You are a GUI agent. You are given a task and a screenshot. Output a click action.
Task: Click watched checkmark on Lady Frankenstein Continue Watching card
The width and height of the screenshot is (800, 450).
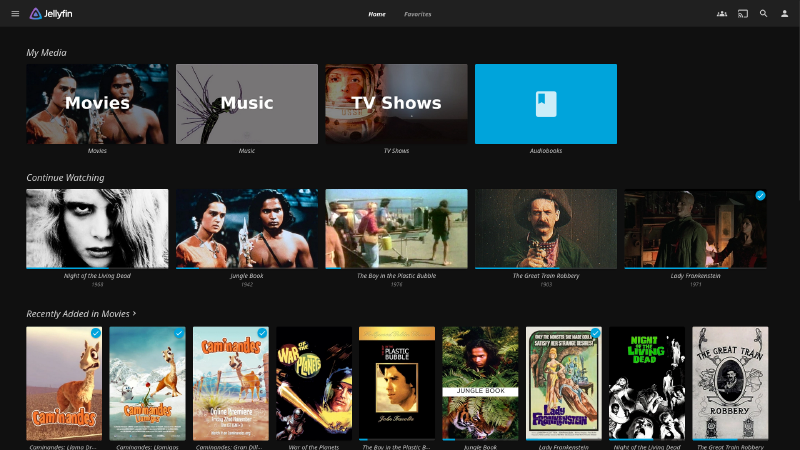(760, 196)
